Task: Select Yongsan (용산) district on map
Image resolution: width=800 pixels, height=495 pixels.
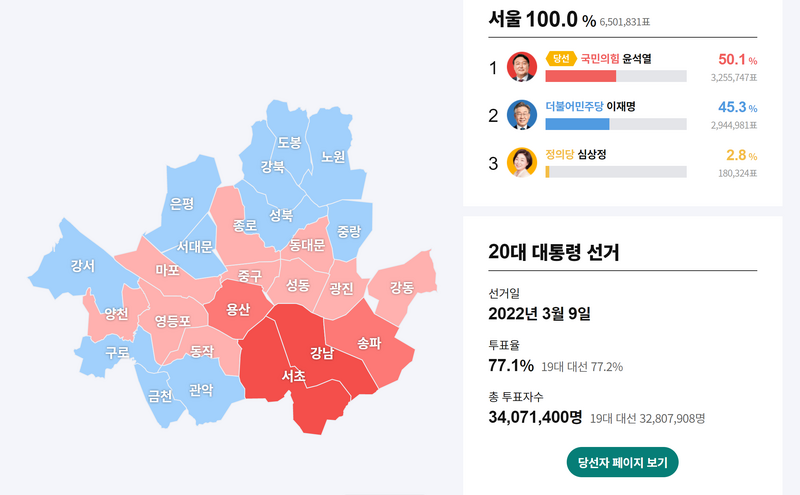Action: coord(238,309)
